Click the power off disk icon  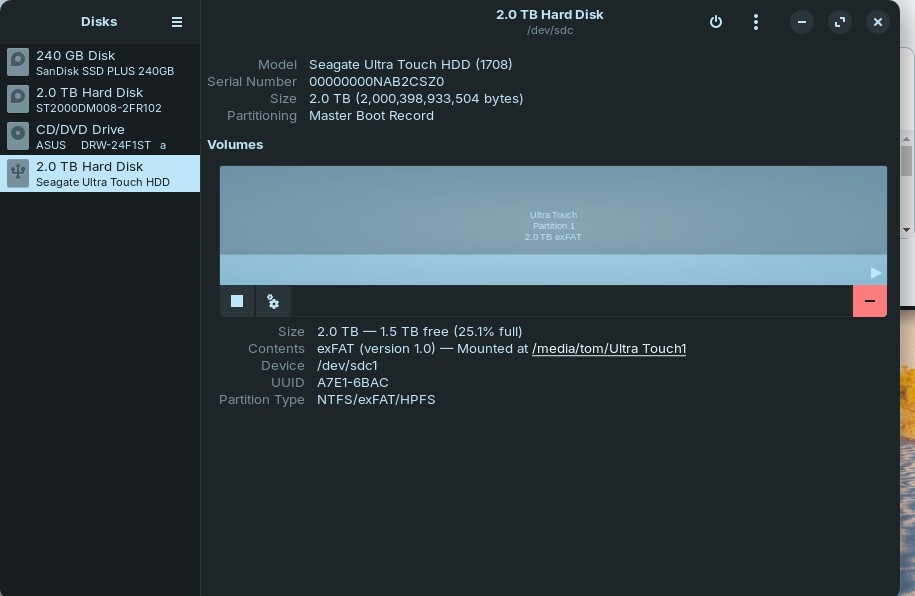(716, 22)
